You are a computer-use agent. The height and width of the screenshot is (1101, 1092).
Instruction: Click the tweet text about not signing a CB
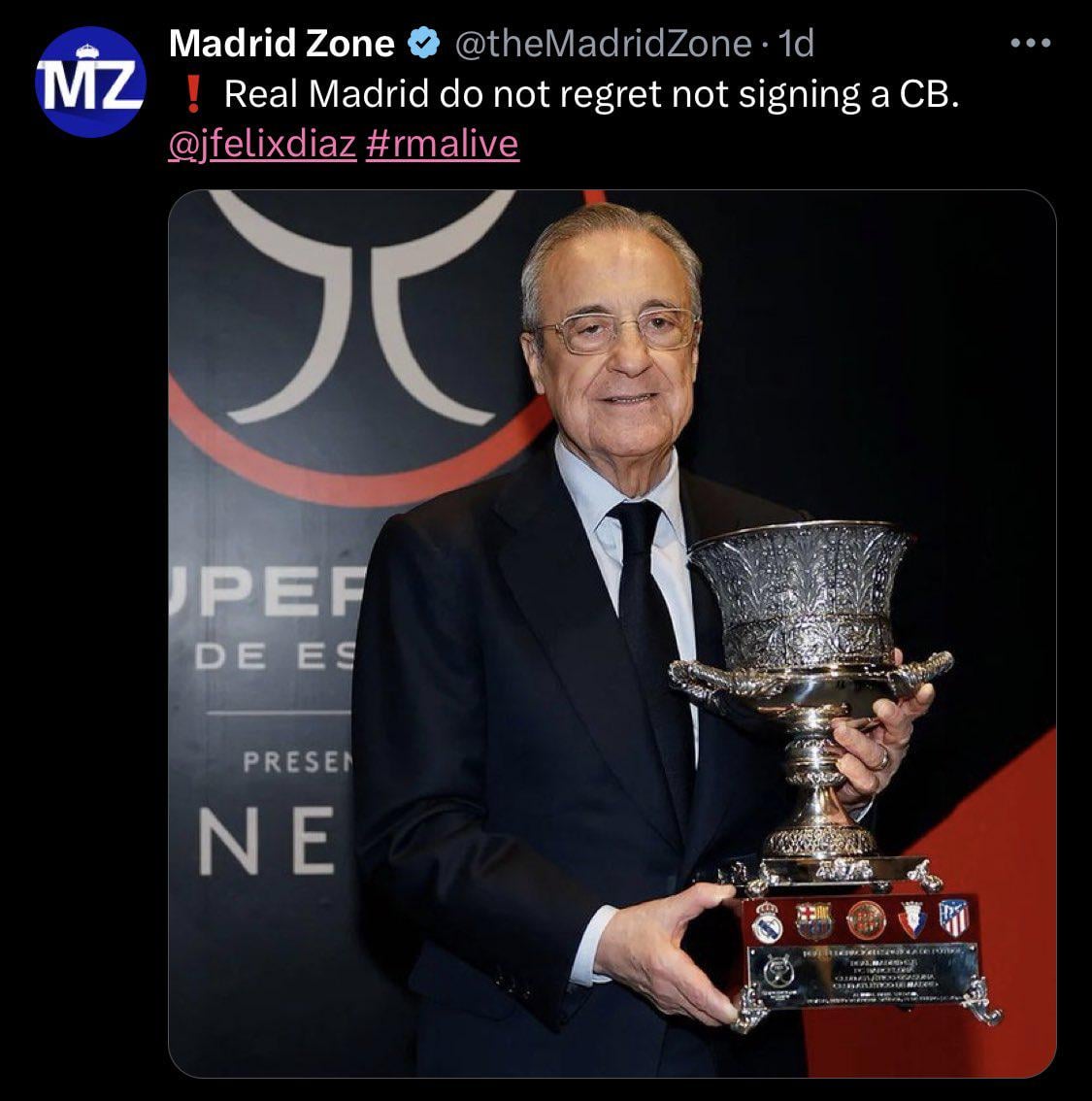(591, 94)
